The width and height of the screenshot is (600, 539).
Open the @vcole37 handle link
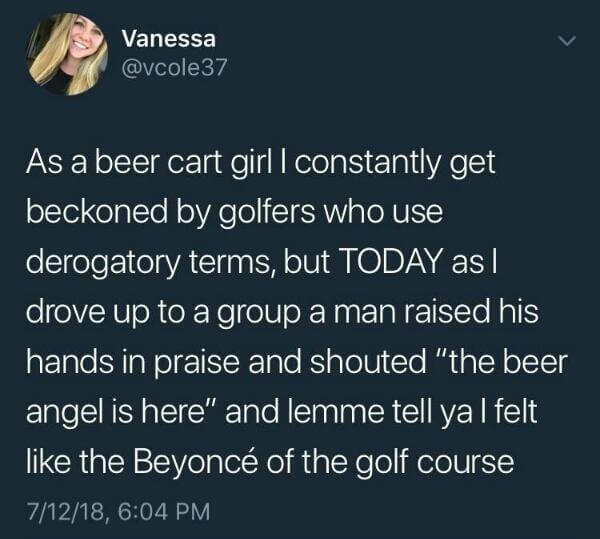point(174,67)
